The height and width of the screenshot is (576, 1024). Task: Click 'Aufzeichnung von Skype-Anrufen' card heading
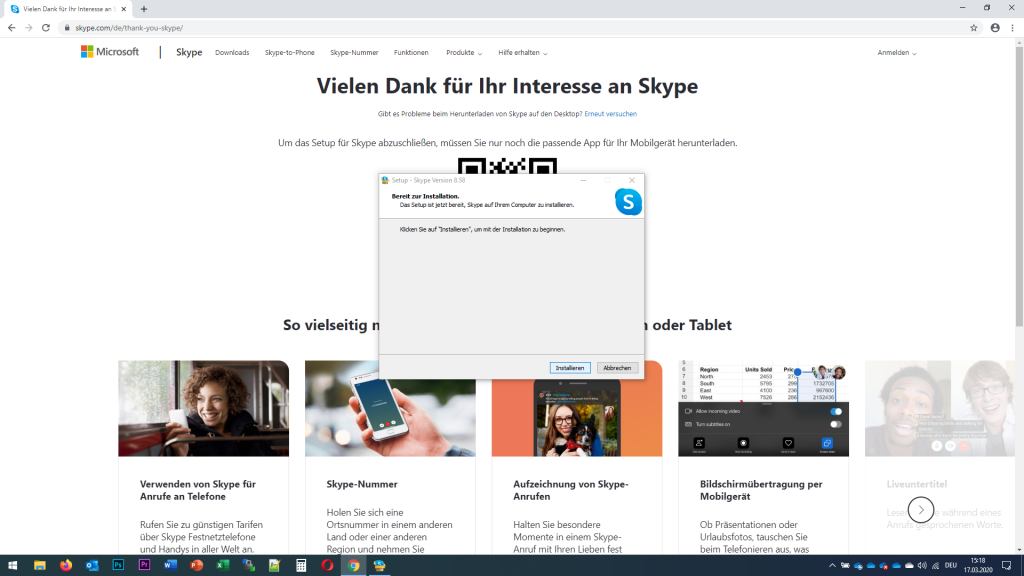pyautogui.click(x=571, y=490)
